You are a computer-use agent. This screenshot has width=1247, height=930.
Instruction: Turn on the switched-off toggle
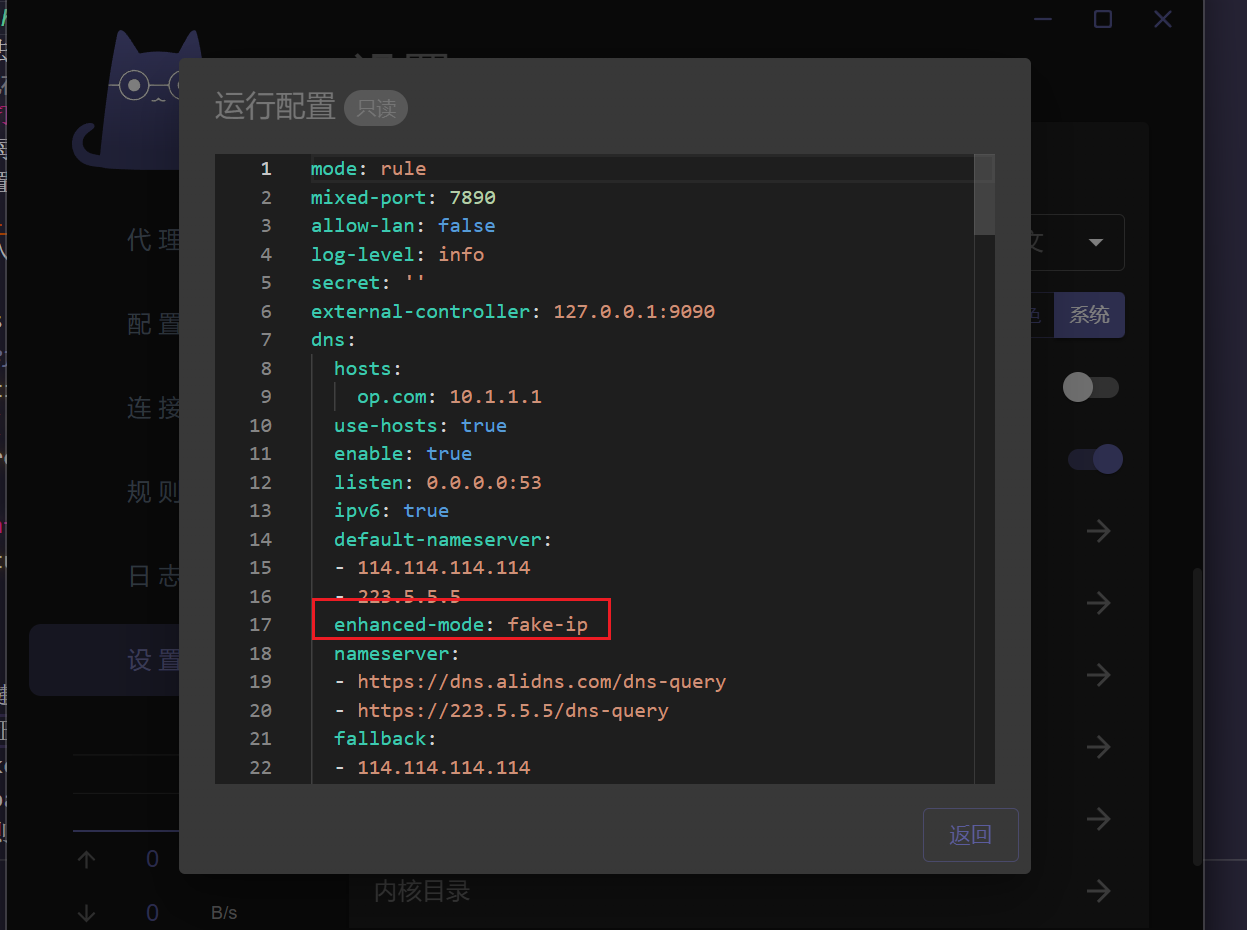coord(1090,387)
